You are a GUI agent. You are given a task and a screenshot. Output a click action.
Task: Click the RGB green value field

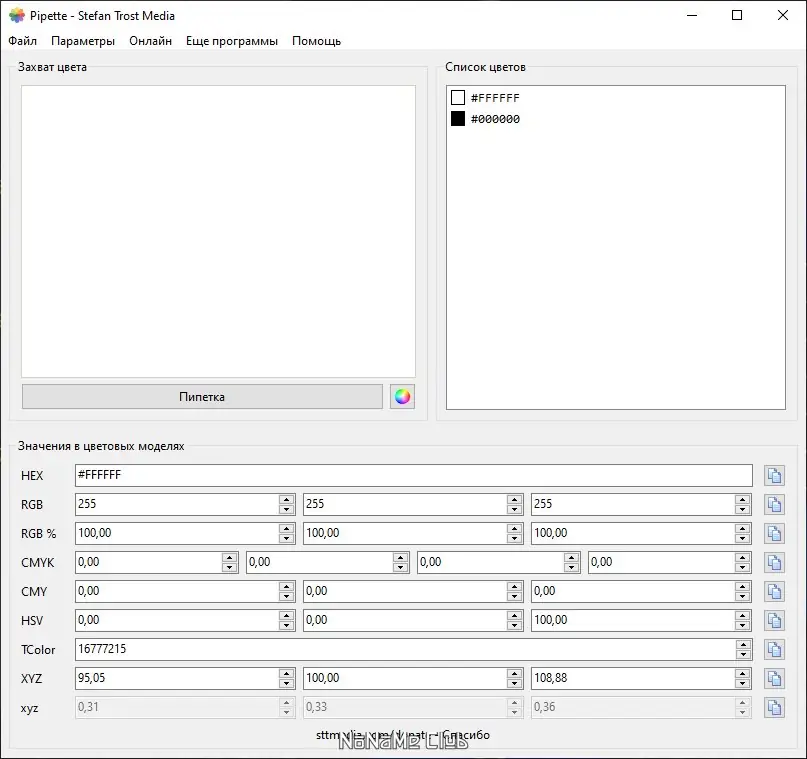tap(405, 504)
